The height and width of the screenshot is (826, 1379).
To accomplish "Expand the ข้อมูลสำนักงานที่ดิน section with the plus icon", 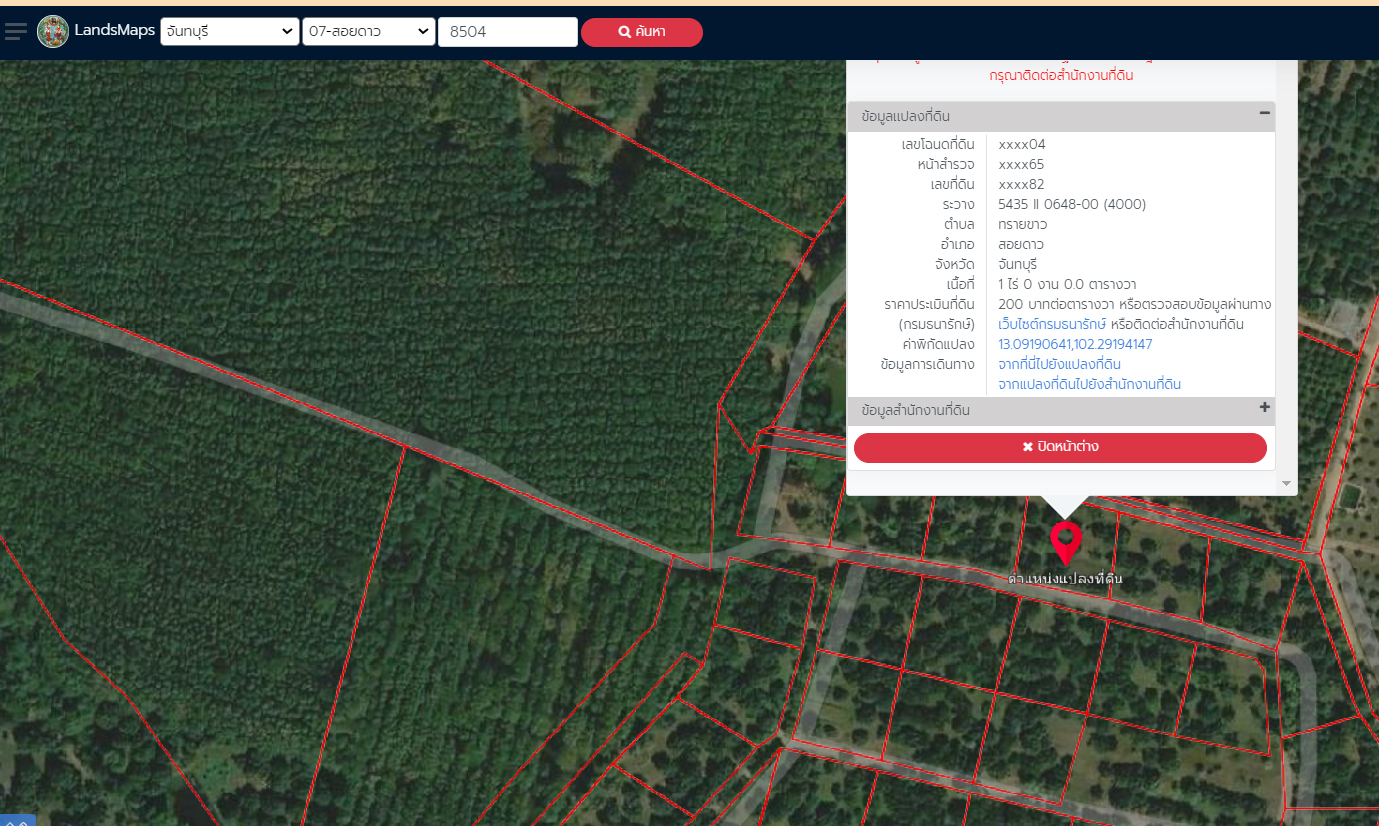I will tap(1264, 408).
